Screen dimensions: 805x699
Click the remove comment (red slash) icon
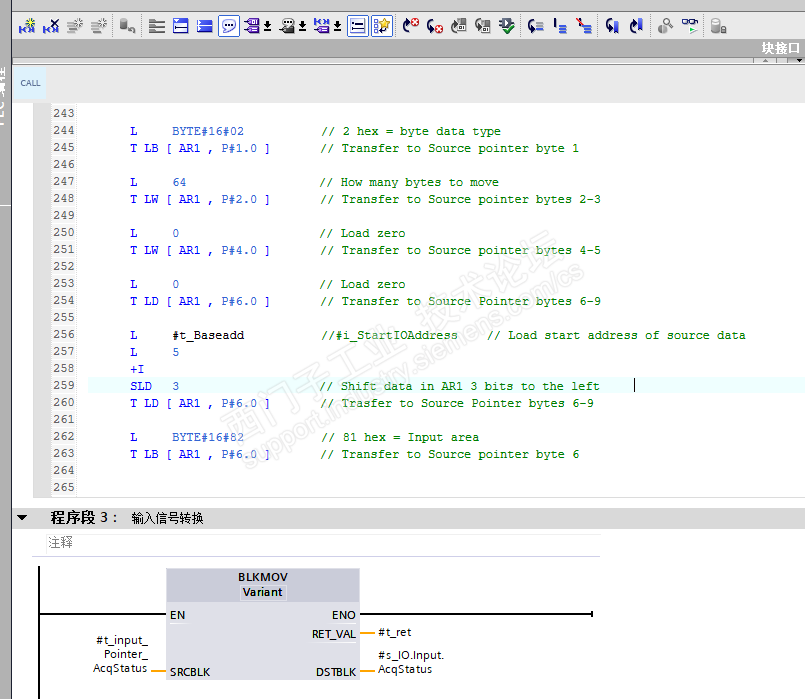point(583,26)
